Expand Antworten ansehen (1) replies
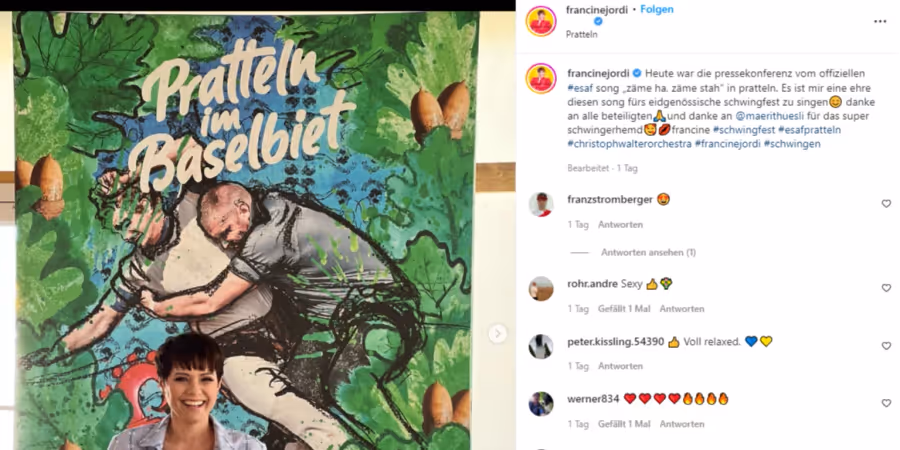The image size is (900, 450). coord(648,253)
